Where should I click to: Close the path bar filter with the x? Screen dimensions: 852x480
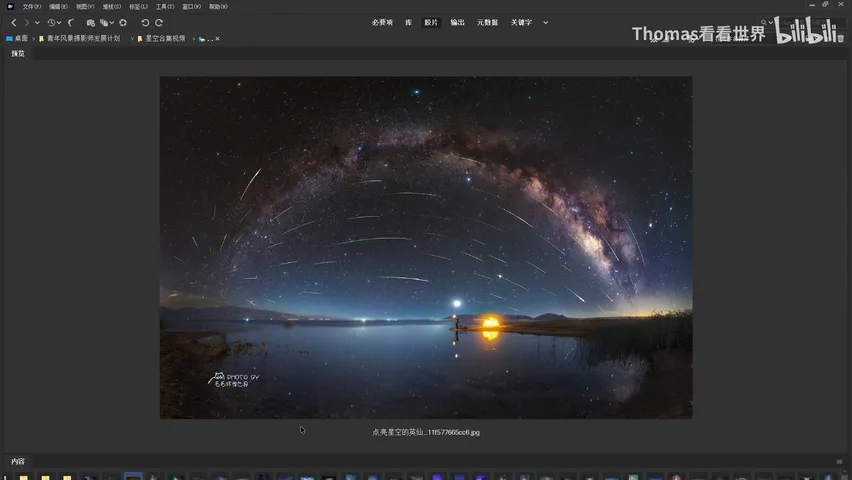pos(217,39)
